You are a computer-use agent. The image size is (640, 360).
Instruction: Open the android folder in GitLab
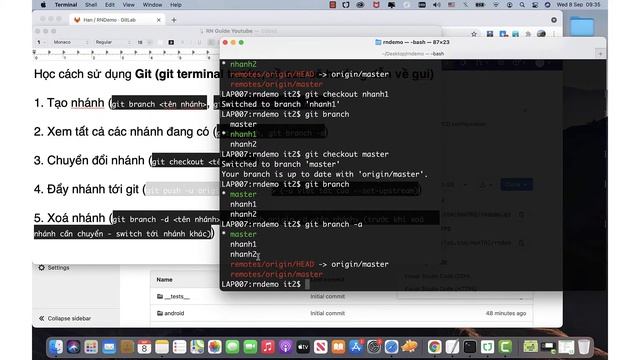(x=171, y=313)
